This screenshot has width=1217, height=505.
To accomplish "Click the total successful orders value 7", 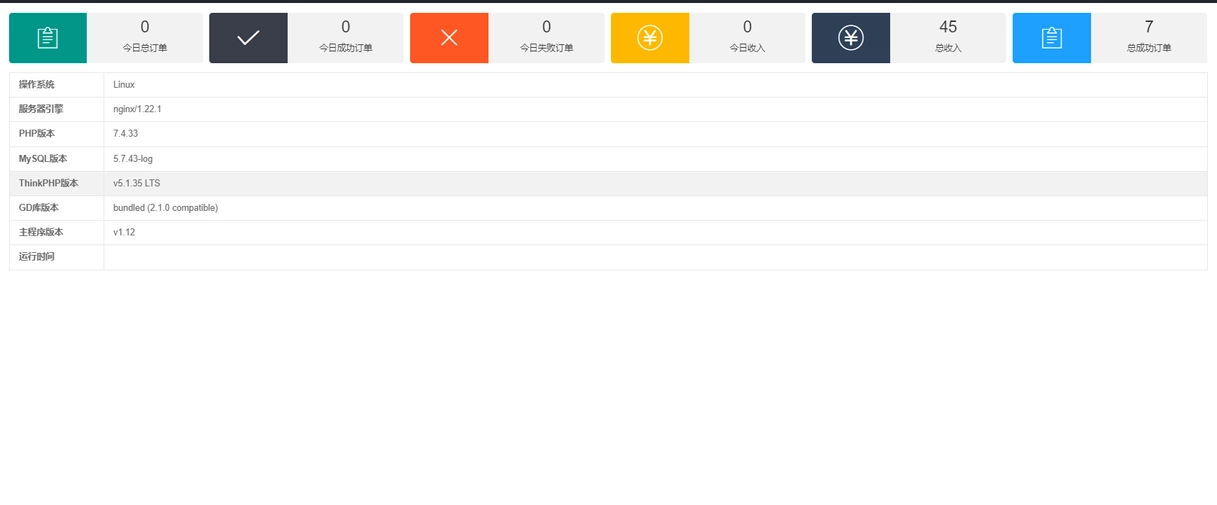I will [1149, 27].
